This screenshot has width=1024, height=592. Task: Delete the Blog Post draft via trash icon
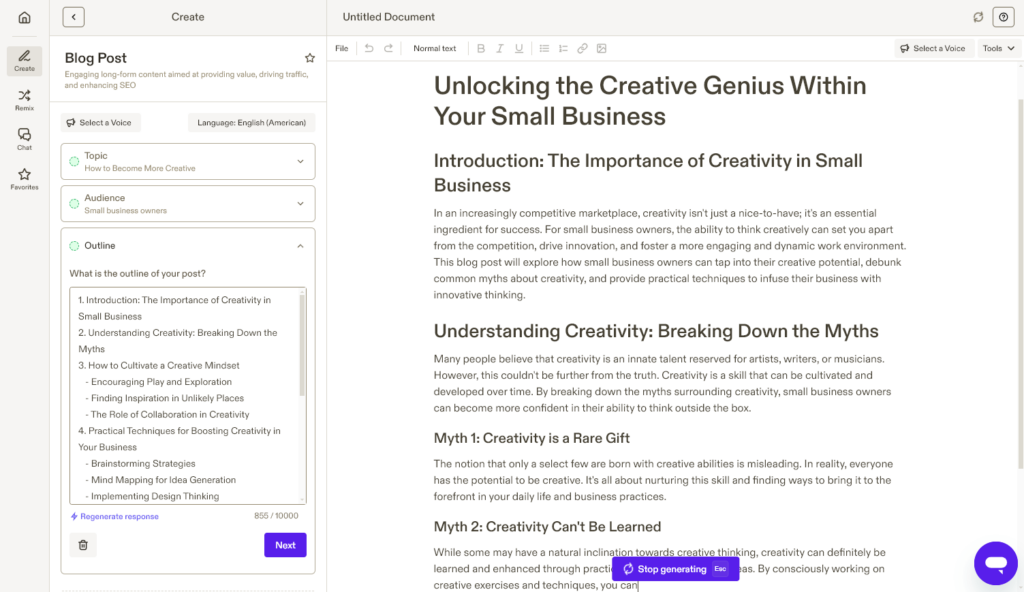[82, 544]
